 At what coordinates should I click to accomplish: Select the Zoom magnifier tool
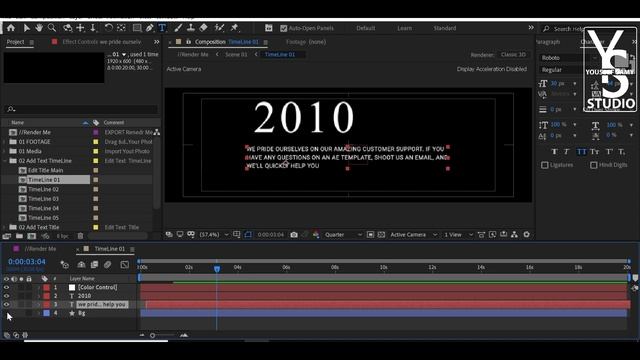click(52, 28)
